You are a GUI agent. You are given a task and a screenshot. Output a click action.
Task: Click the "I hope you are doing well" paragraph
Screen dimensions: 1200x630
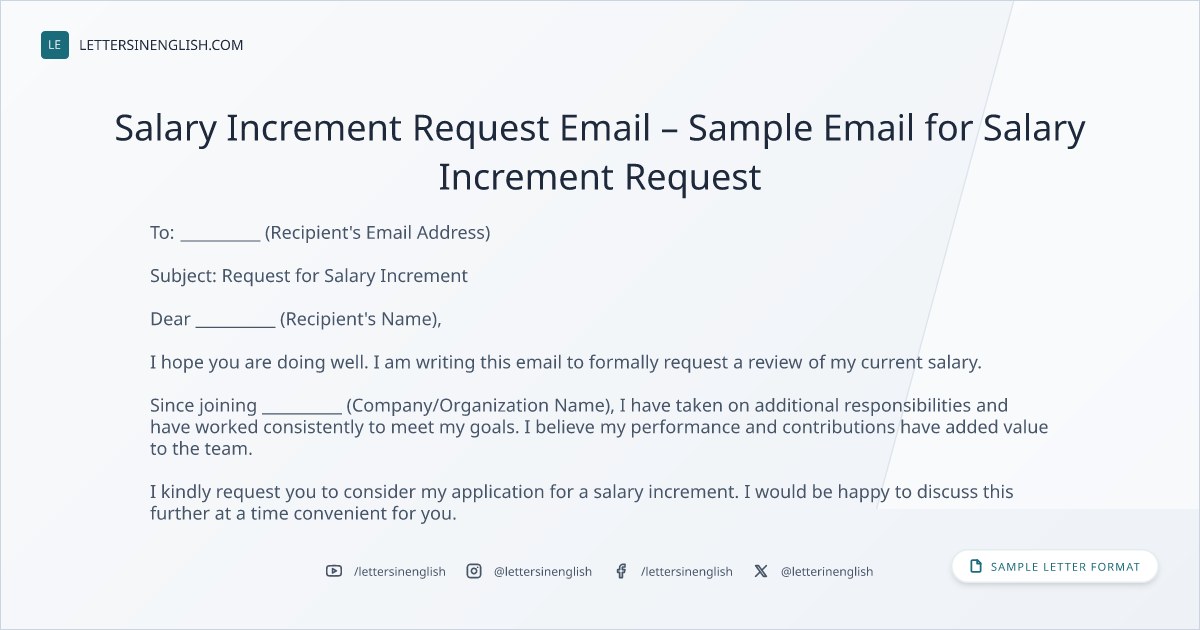pos(566,362)
